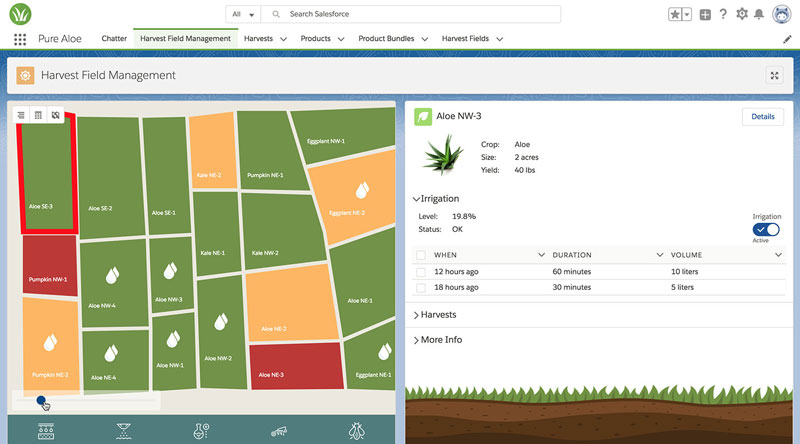This screenshot has height=444, width=800.
Task: Open the Product Bundles tab dropdown chevron
Action: 424,39
